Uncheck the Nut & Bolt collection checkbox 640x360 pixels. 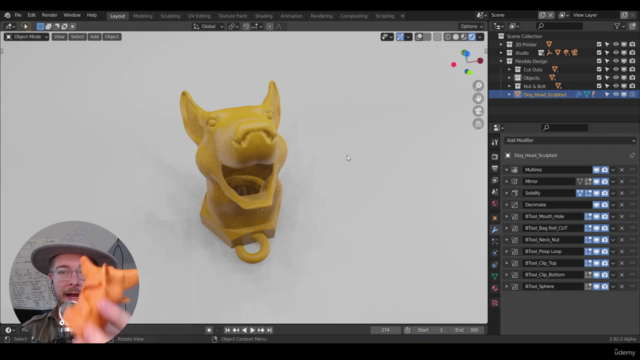point(599,86)
